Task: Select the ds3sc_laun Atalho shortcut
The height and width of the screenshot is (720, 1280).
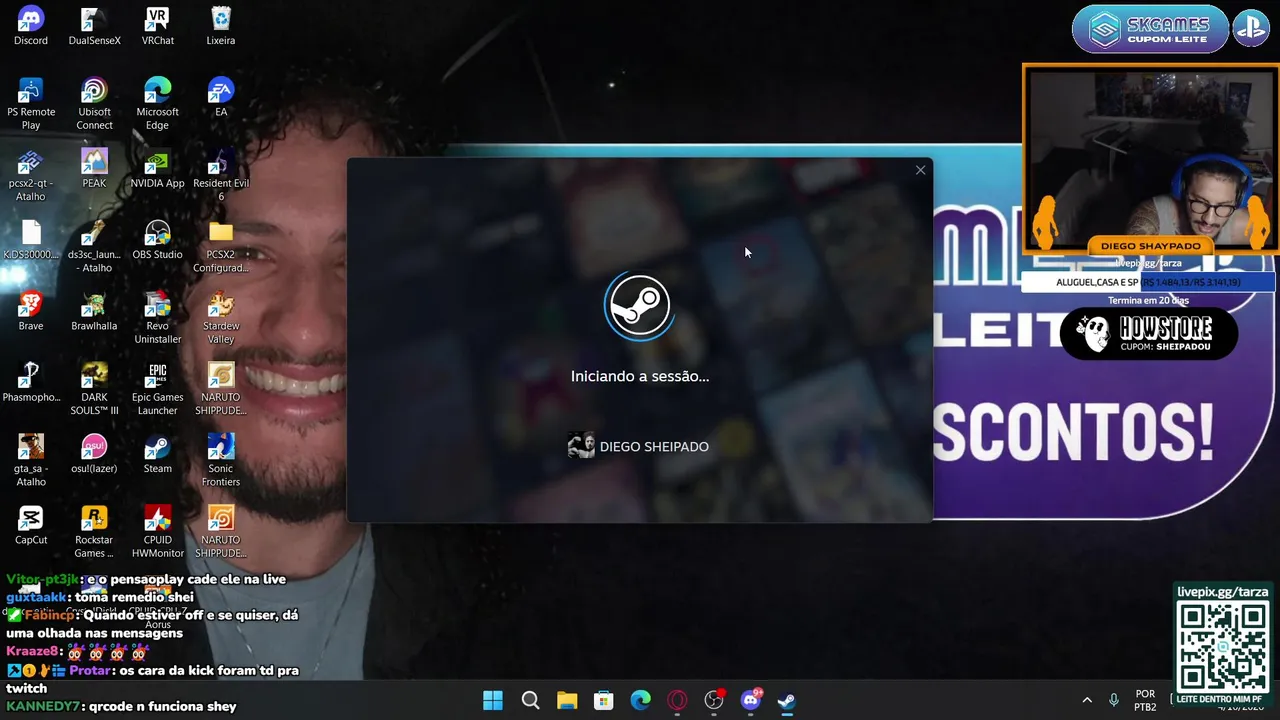Action: [x=94, y=246]
